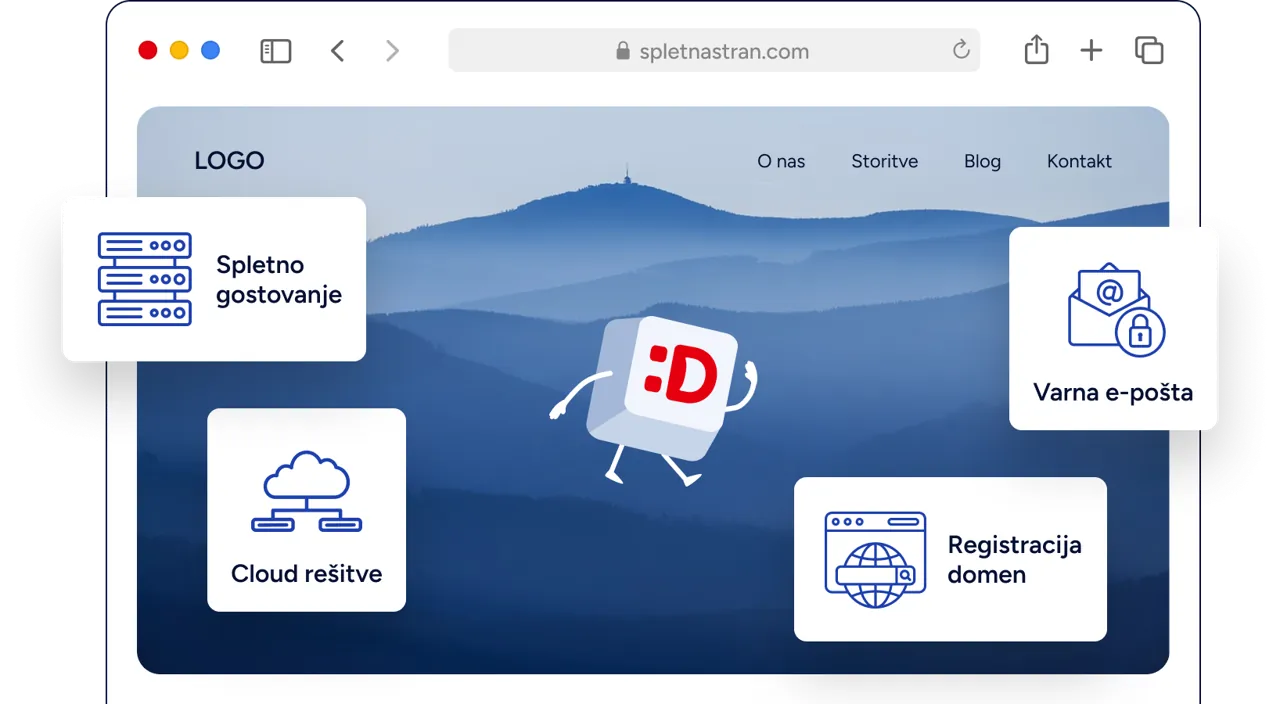Click the red :D keyboard key mascot
The image size is (1280, 704).
coord(653,399)
